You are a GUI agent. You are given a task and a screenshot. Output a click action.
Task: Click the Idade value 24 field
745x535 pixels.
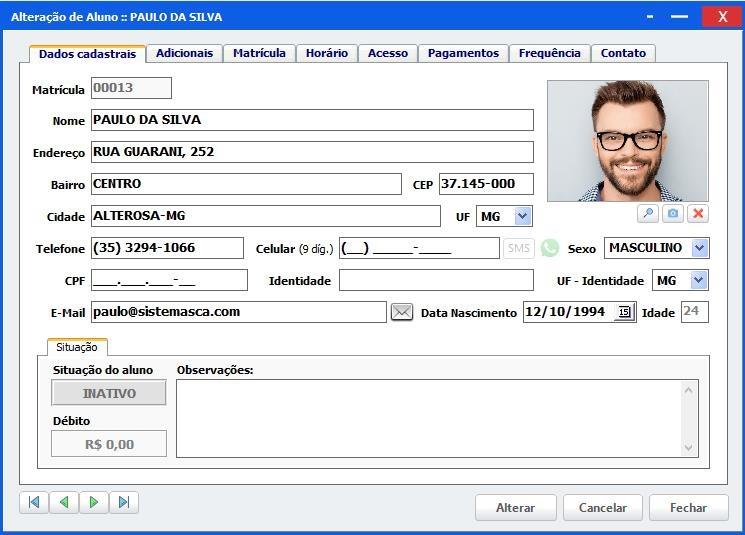(695, 312)
